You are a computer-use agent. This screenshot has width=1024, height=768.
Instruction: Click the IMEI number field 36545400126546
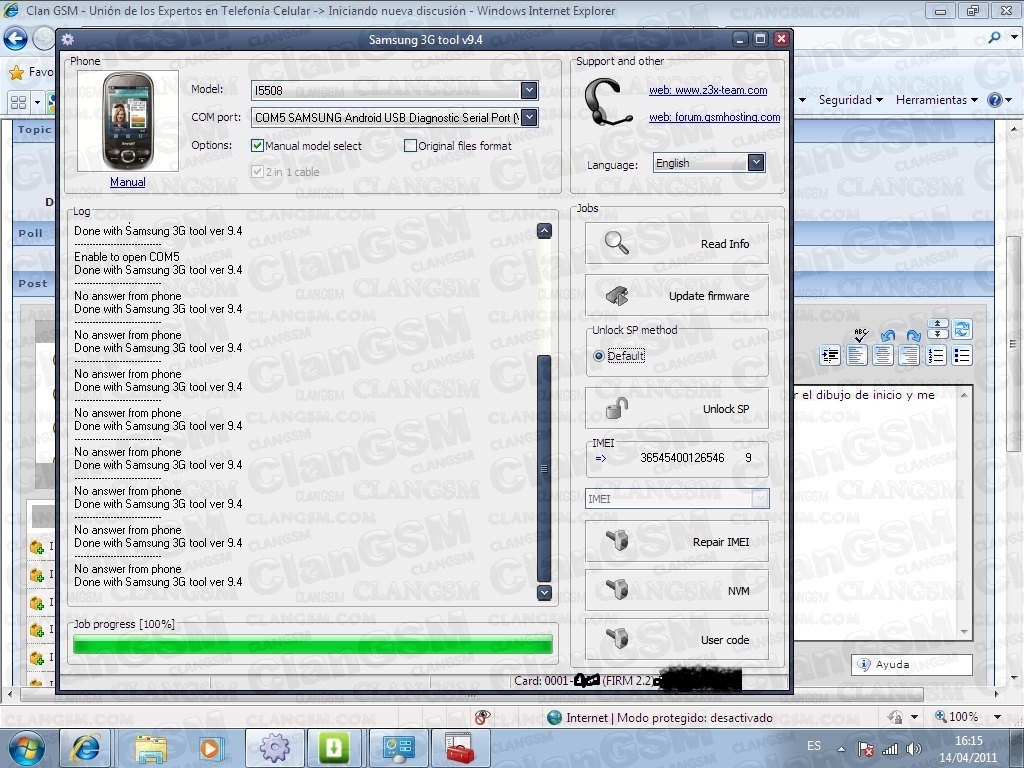click(682, 458)
